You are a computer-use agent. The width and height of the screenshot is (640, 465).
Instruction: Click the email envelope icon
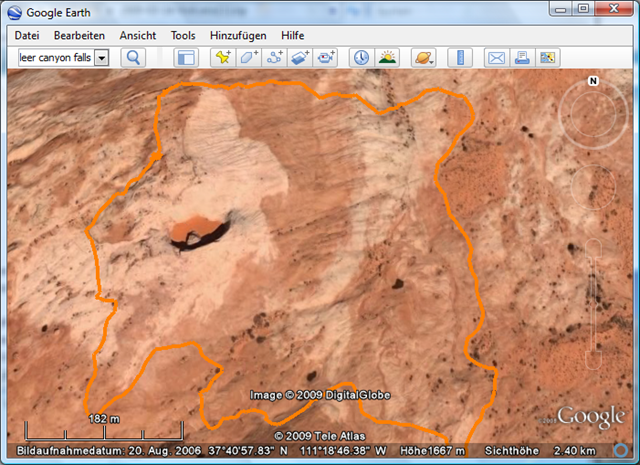(x=495, y=58)
